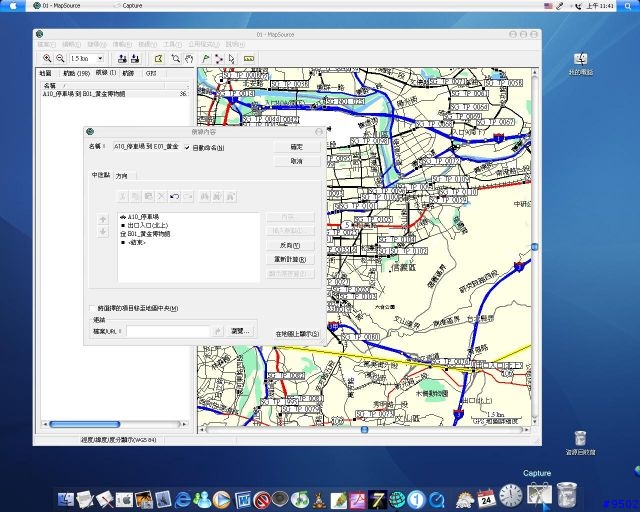Viewport: 640px width, 512px height.
Task: Open the 1.5 km zoom scale dropdown
Action: pyautogui.click(x=100, y=58)
